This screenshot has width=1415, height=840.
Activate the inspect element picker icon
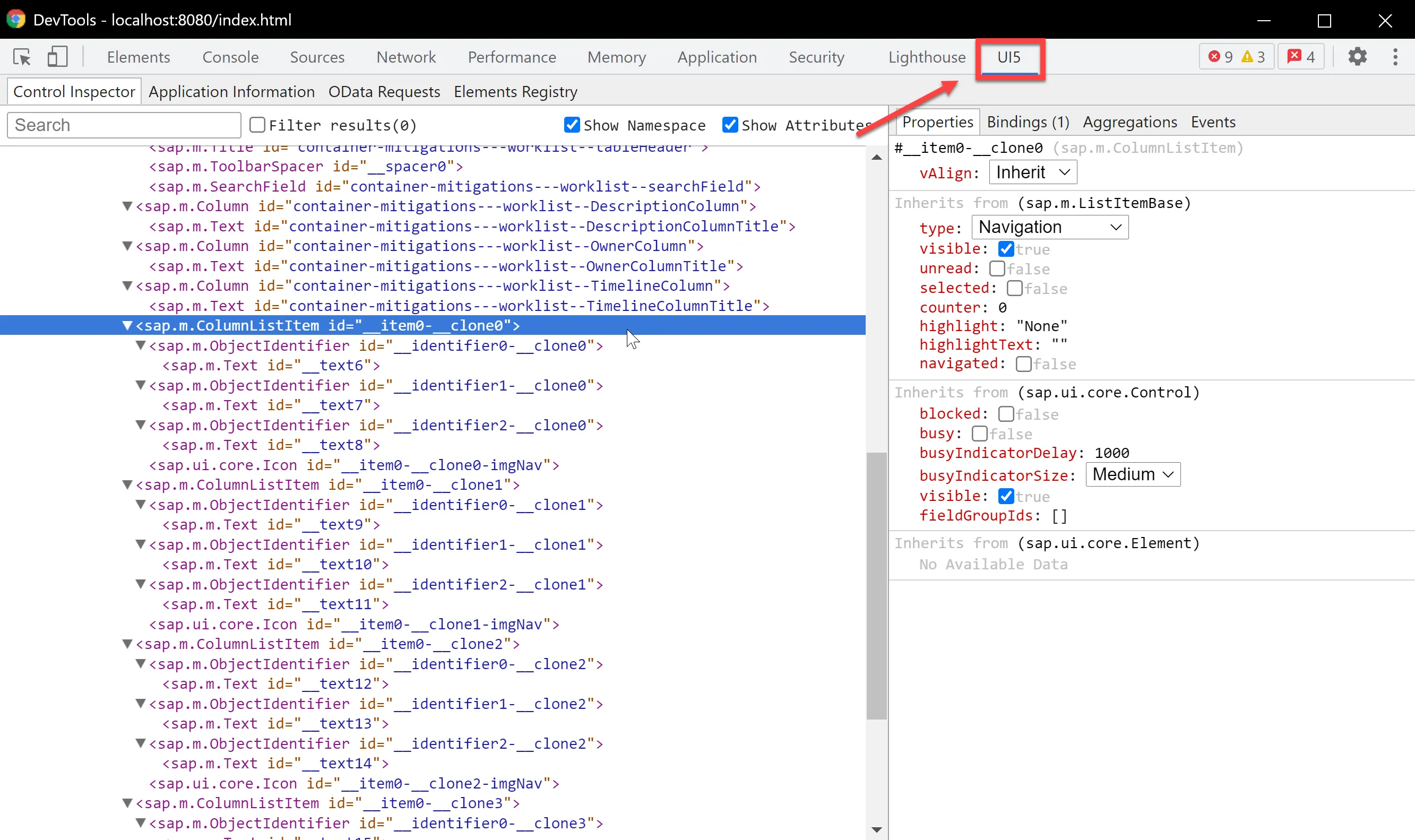[x=22, y=57]
